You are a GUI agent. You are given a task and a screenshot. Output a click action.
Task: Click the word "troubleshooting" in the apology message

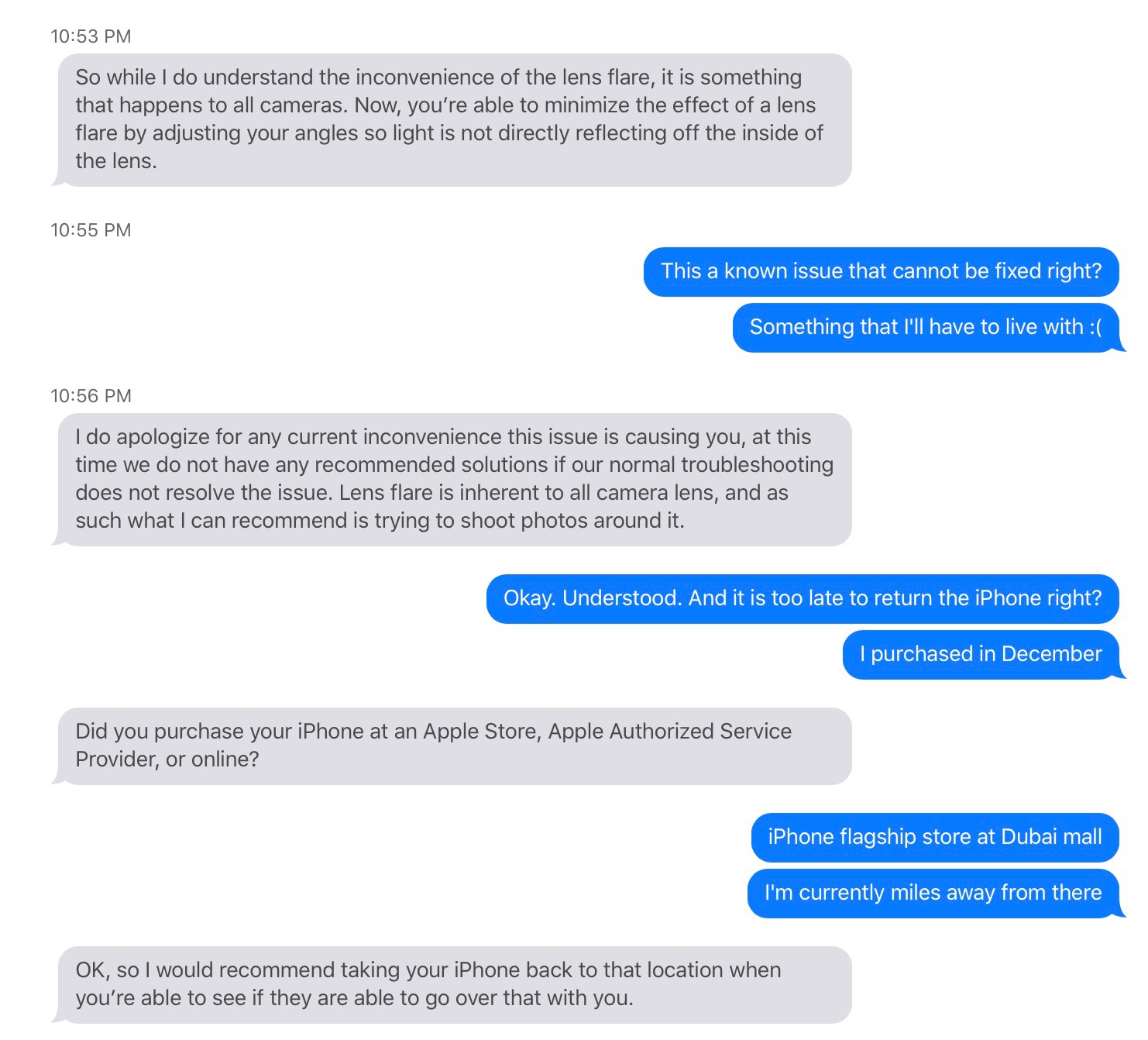click(x=757, y=465)
